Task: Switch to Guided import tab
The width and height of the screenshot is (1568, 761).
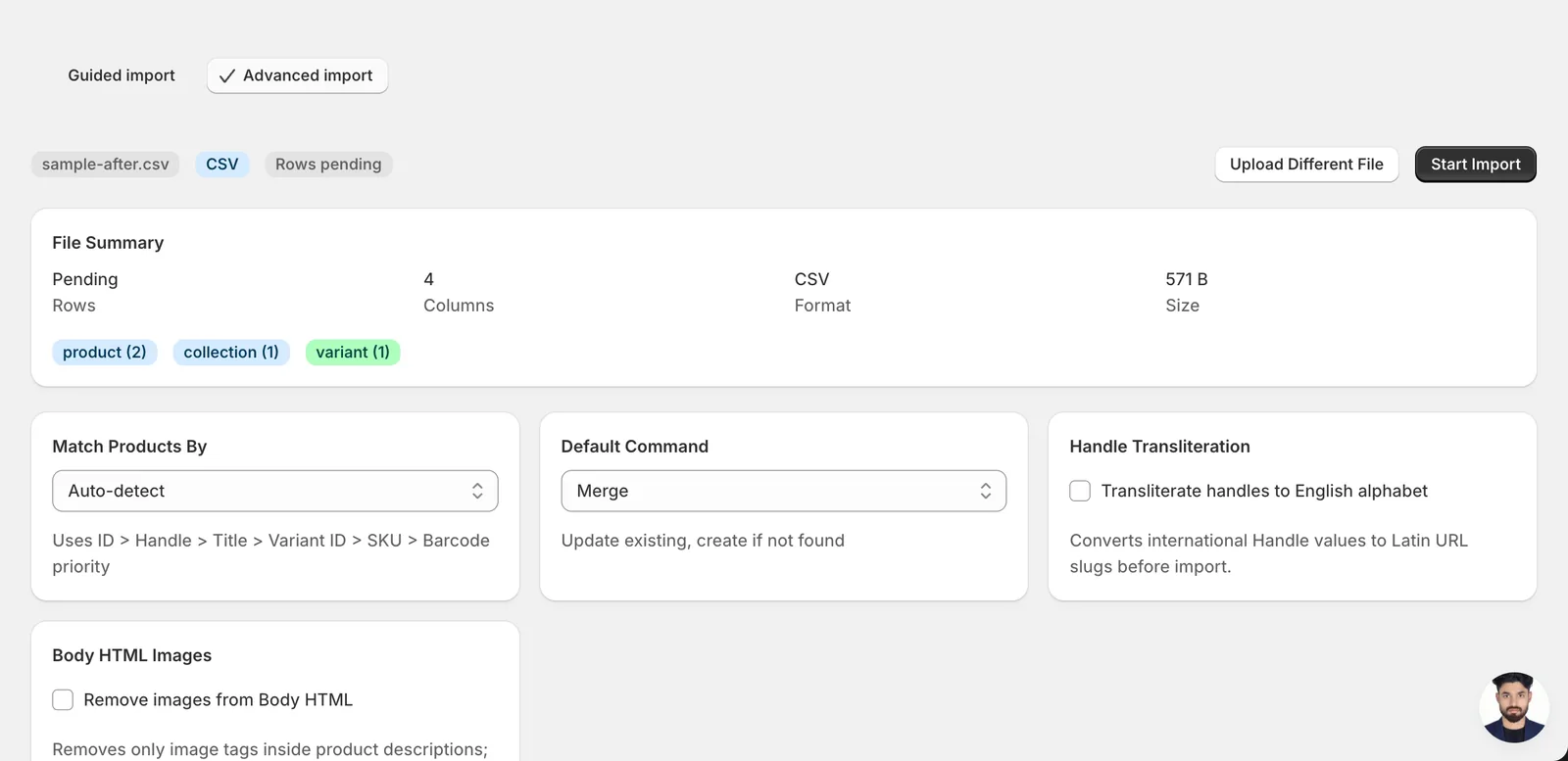Action: coord(122,75)
